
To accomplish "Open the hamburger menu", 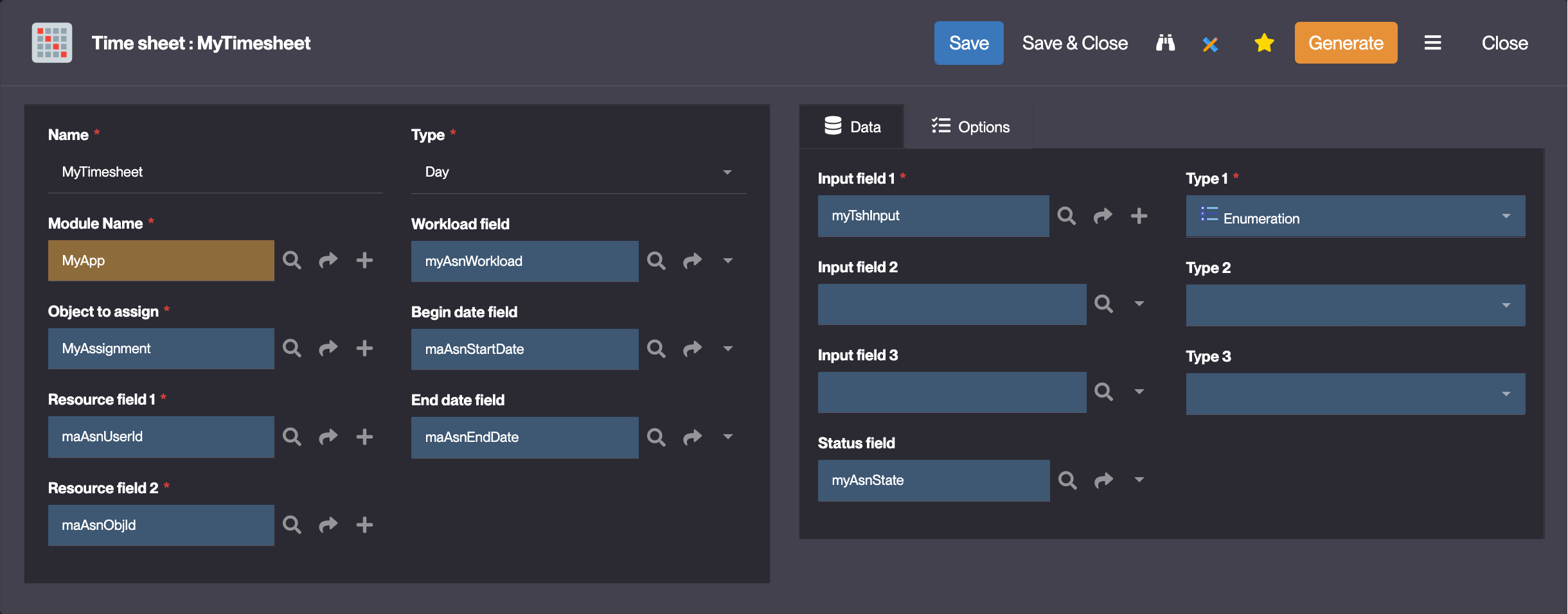I will click(1433, 42).
